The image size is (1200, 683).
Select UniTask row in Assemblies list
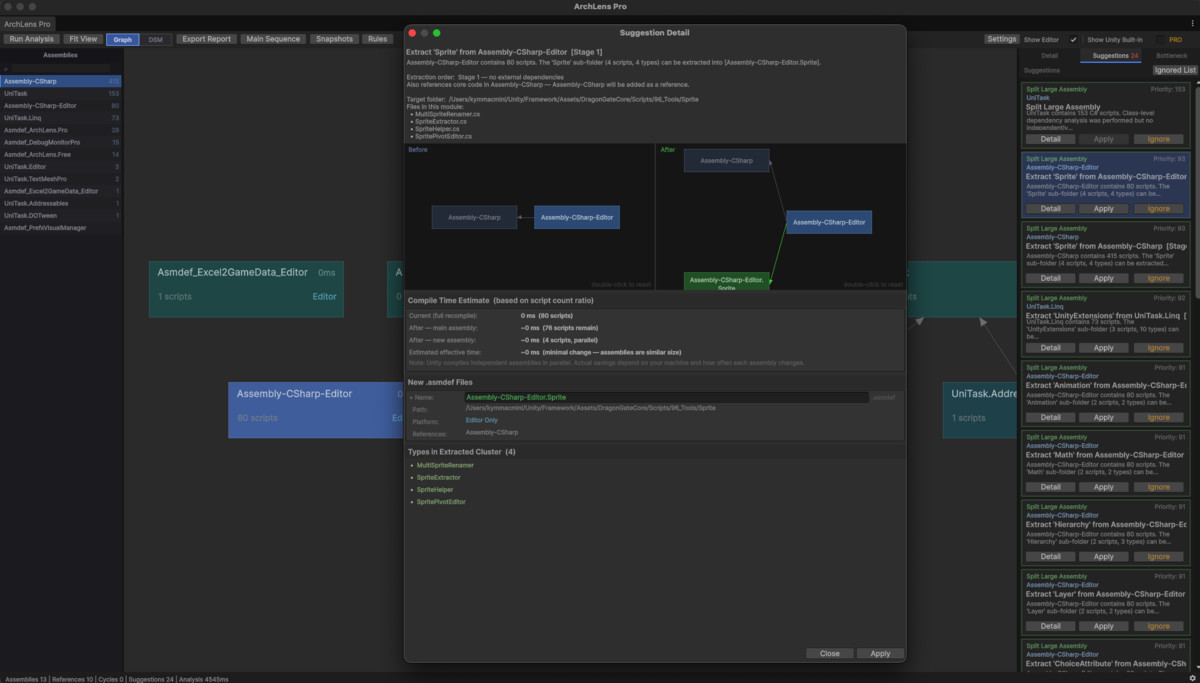coord(61,93)
